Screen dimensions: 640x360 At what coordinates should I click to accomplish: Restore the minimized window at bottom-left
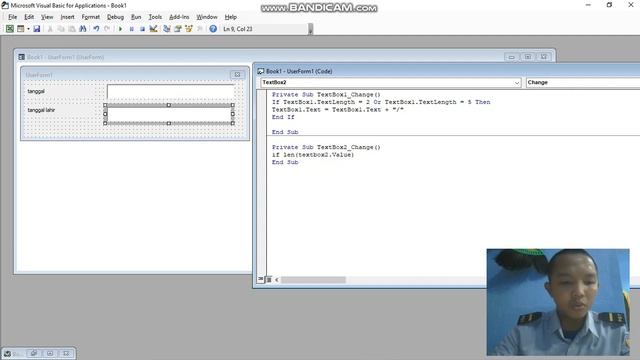(x=34, y=353)
